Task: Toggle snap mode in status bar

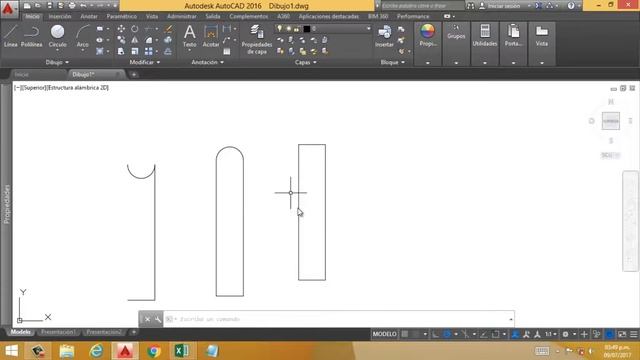Action: pos(416,334)
